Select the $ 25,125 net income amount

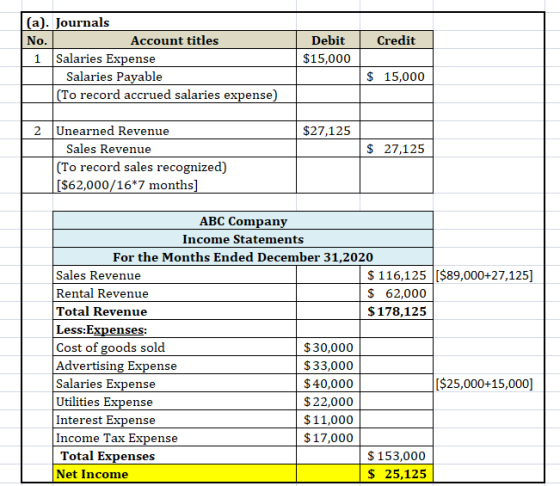pyautogui.click(x=396, y=474)
